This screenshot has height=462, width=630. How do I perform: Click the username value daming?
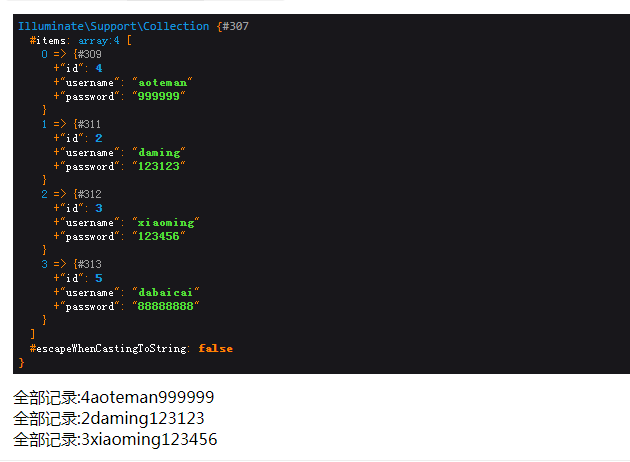pyautogui.click(x=159, y=153)
